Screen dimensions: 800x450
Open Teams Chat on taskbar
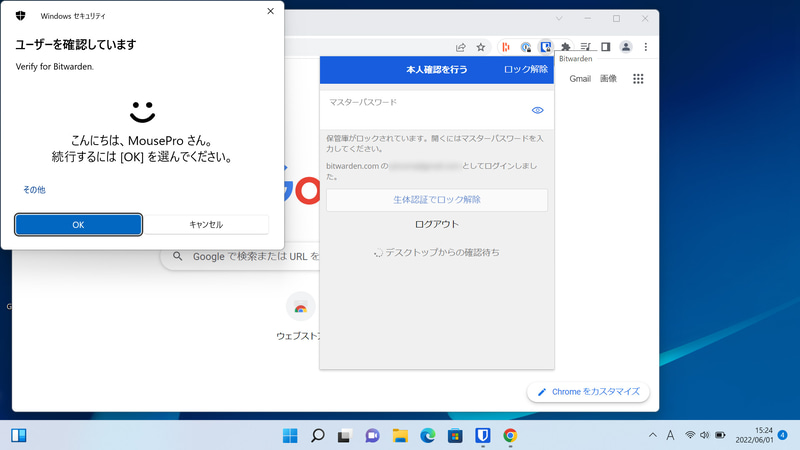[x=372, y=436]
